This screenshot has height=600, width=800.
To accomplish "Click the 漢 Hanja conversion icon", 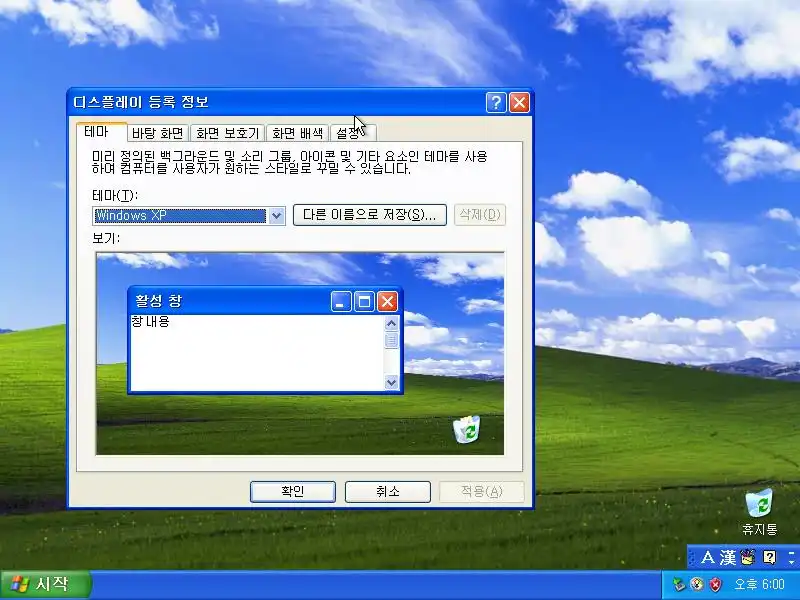I will point(728,557).
